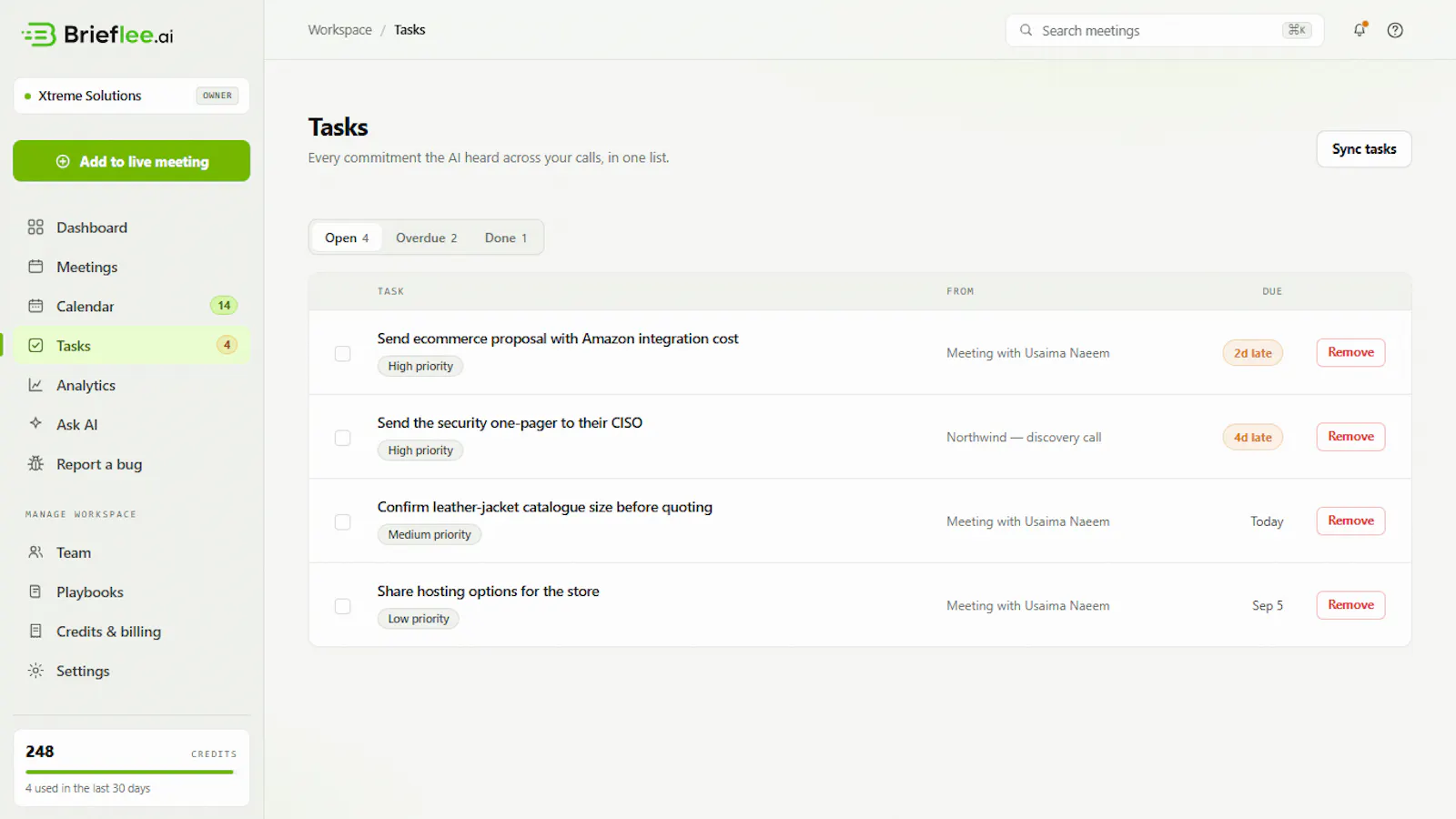
Task: Click the Brieflee.ai logo
Action: tap(97, 35)
